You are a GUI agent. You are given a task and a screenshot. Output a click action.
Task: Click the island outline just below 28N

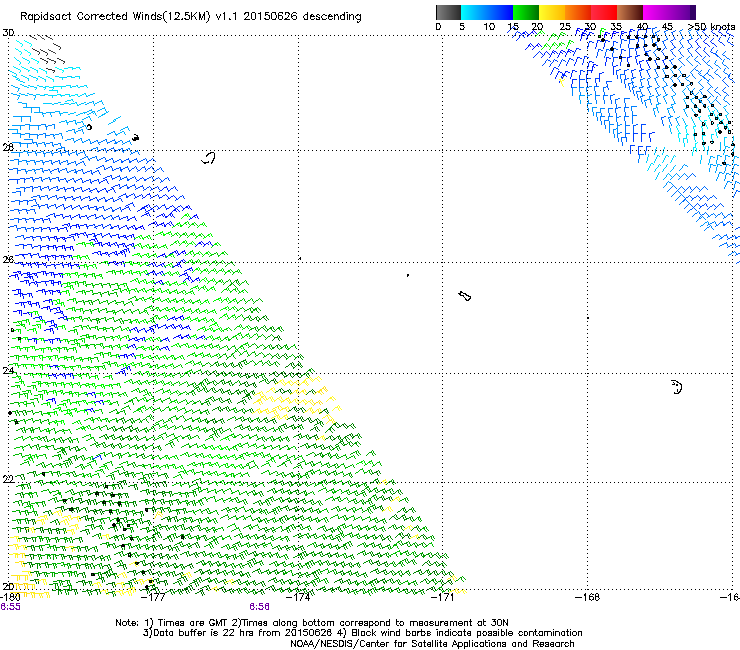(x=208, y=158)
